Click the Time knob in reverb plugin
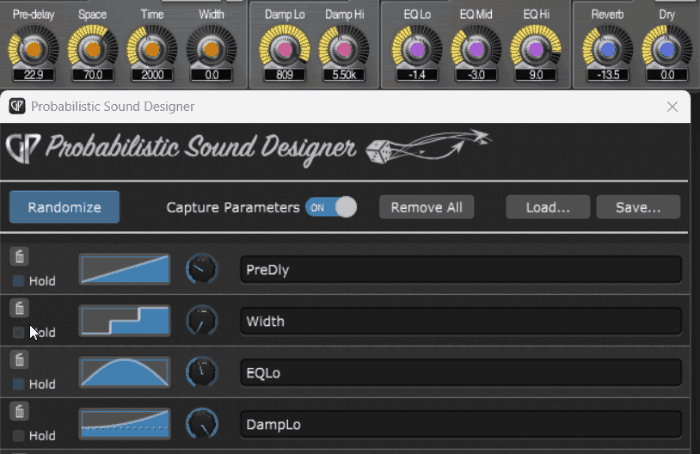Viewport: 700px width, 454px height. pyautogui.click(x=152, y=50)
